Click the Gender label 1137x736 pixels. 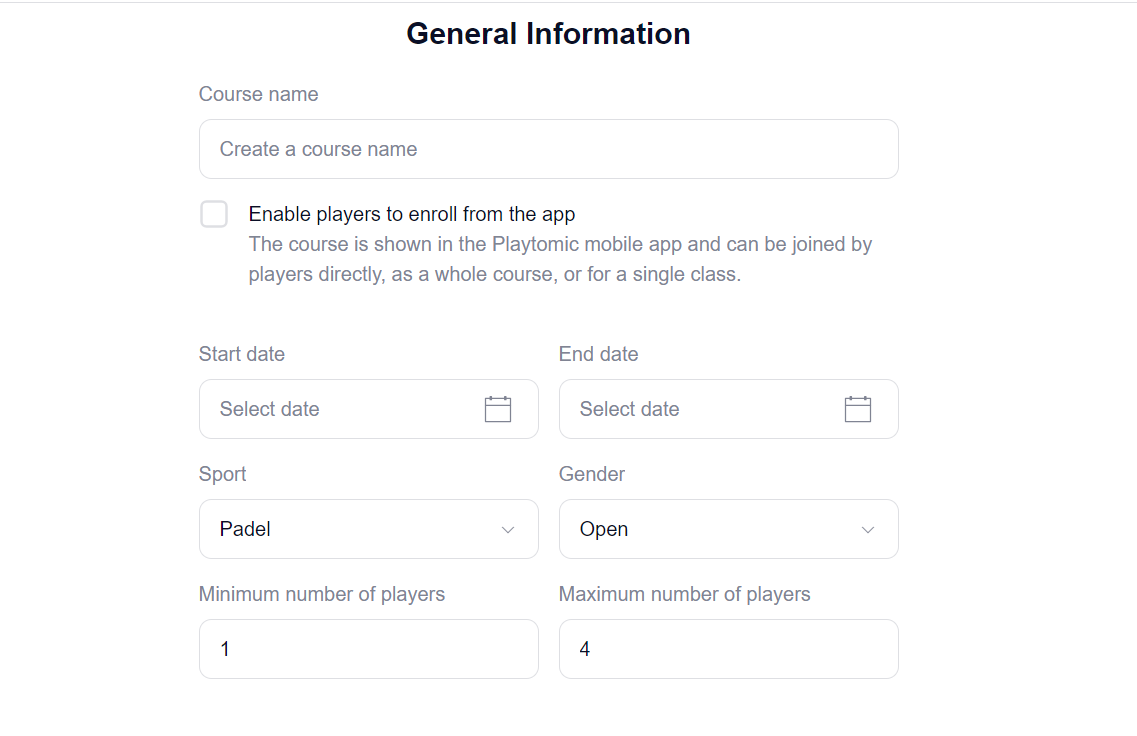(591, 473)
